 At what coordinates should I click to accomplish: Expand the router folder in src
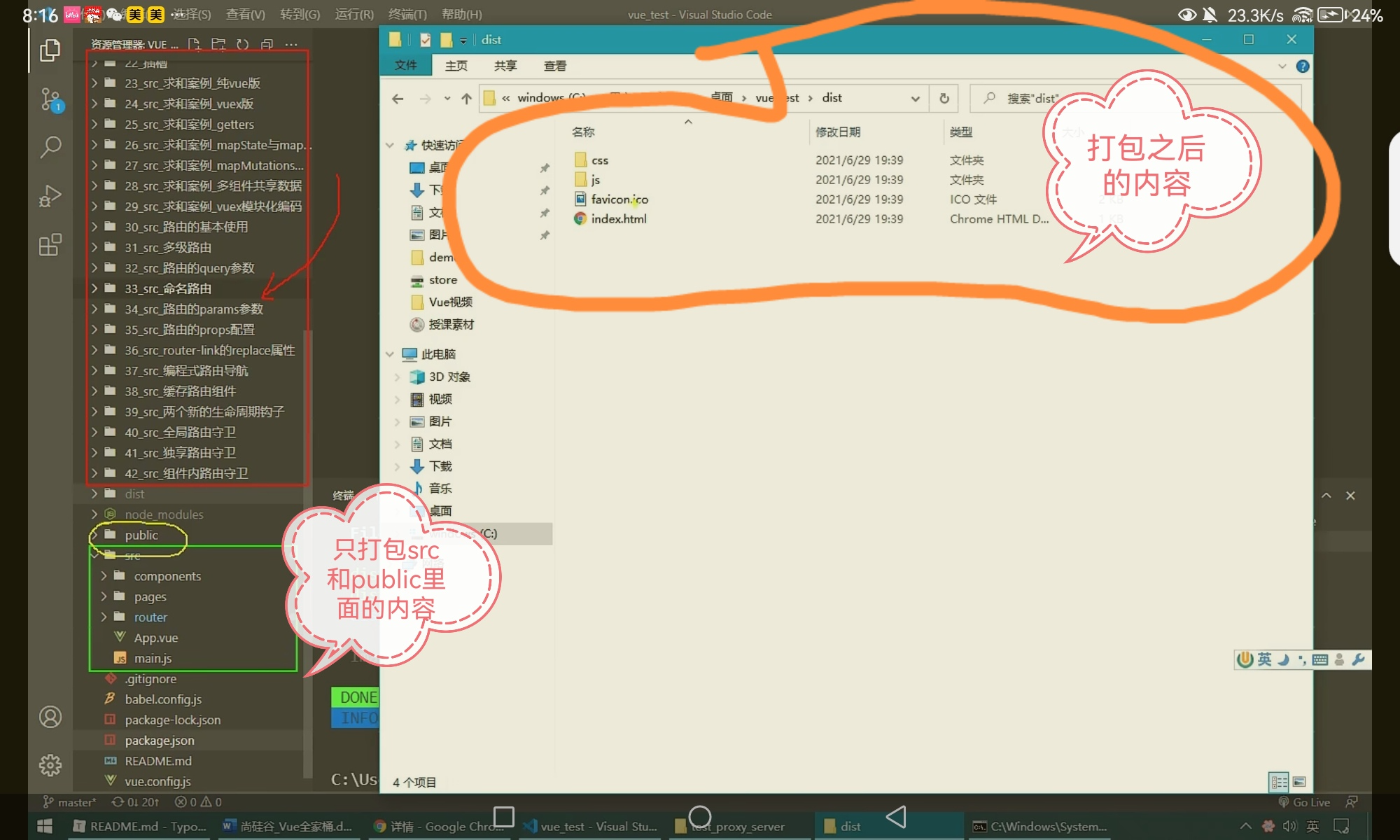pos(150,617)
